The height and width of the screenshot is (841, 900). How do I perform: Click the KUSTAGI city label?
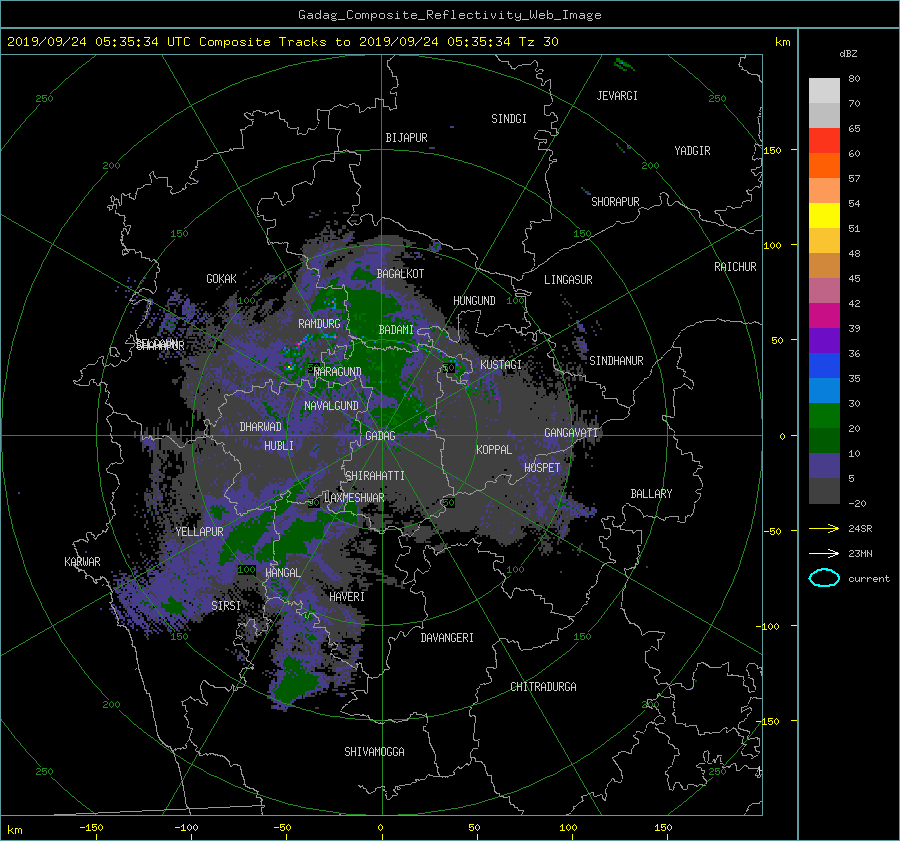(501, 365)
